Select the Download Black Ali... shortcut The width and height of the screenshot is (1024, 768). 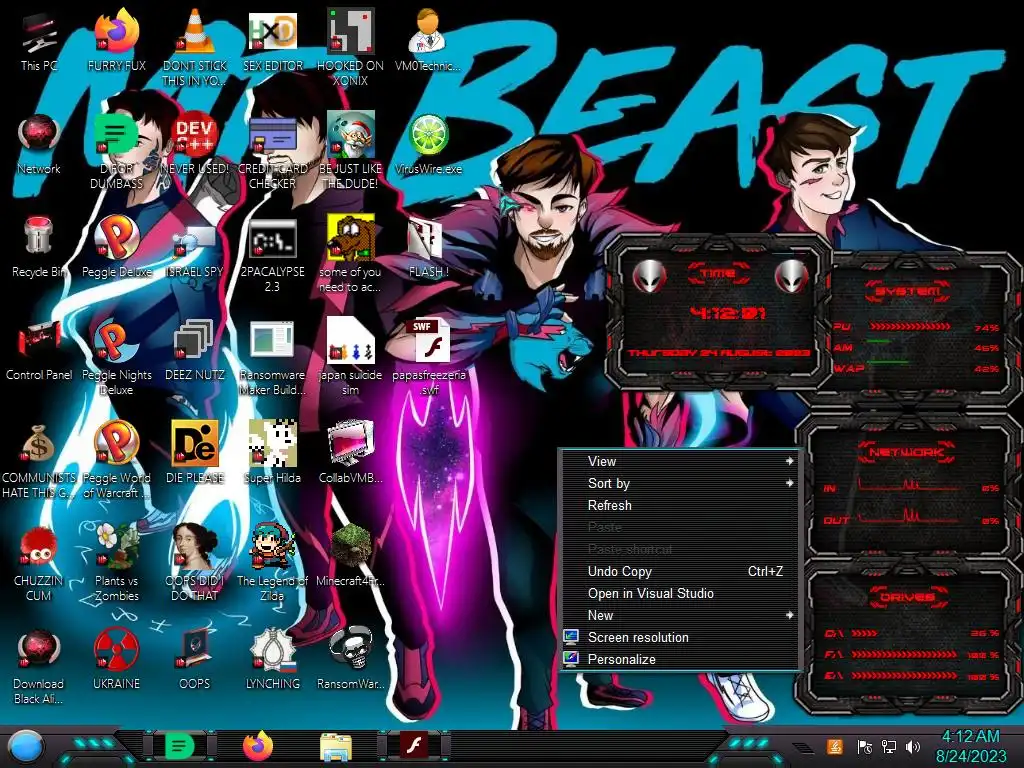pos(39,666)
